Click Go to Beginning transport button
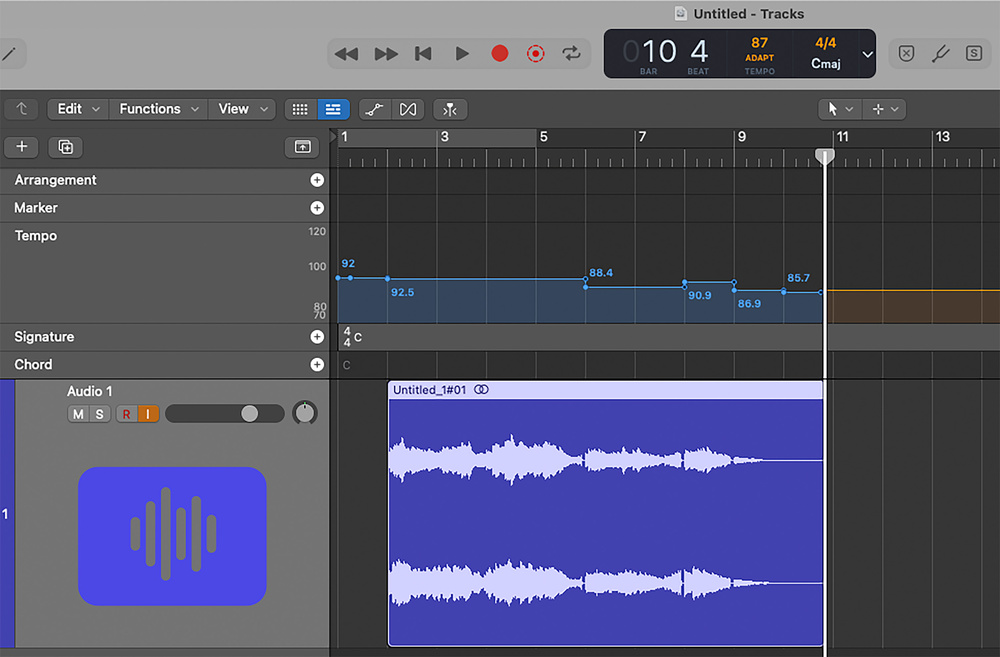Viewport: 1000px width, 657px height. [x=424, y=54]
